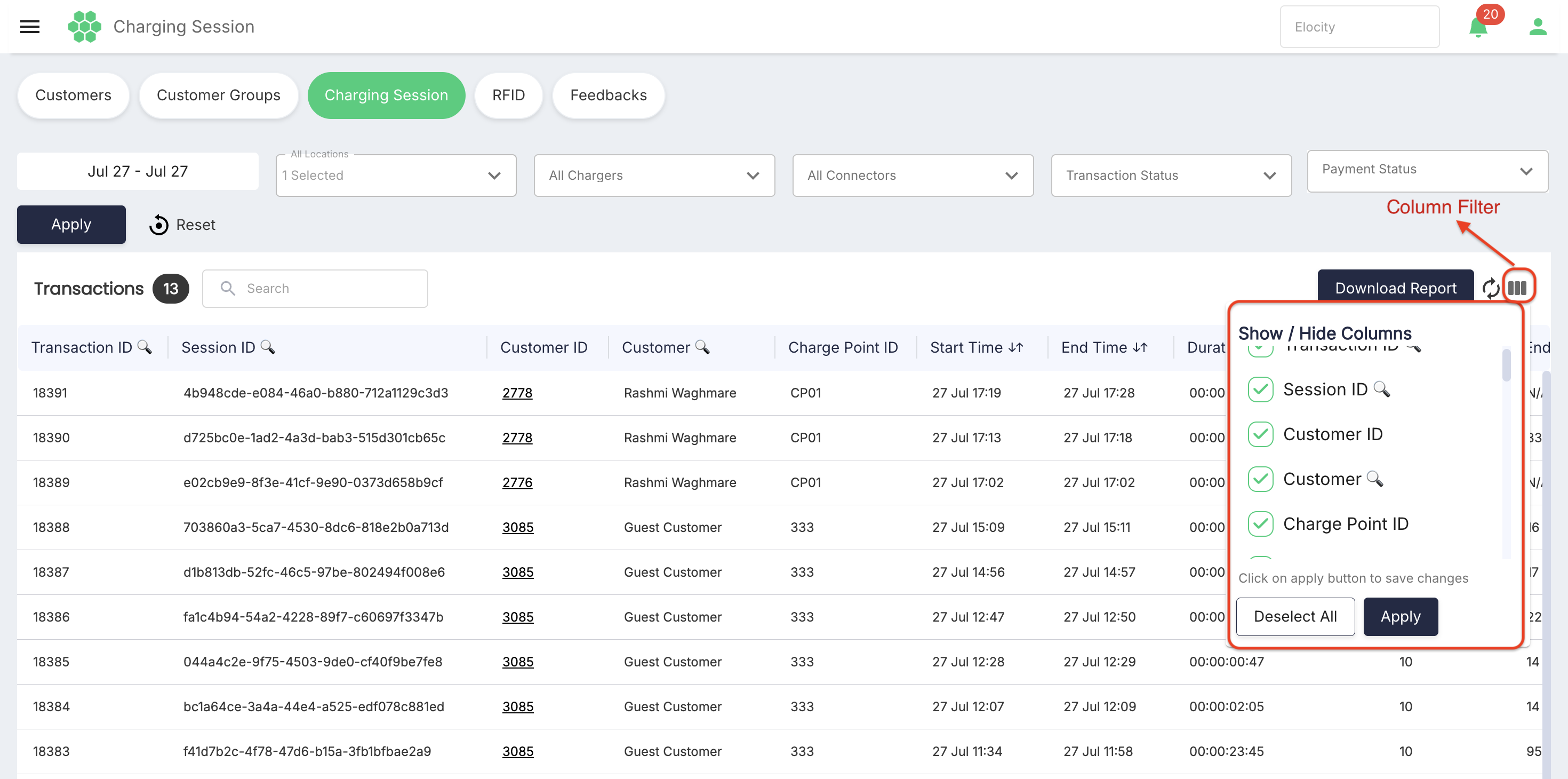Click the Elocity input field
This screenshot has width=1568, height=779.
(1359, 27)
